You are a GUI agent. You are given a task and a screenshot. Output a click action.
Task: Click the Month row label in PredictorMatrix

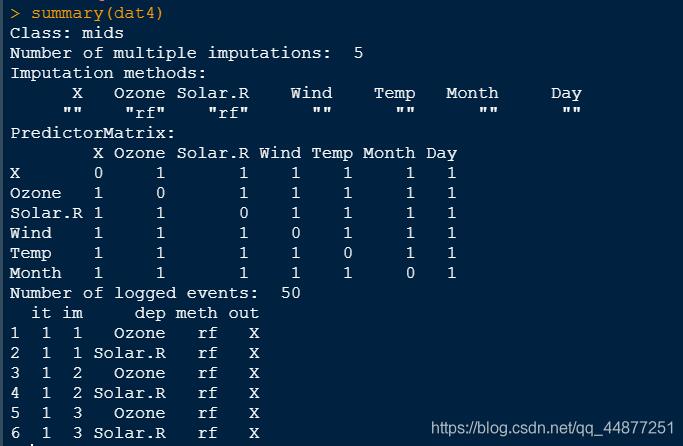pos(36,273)
